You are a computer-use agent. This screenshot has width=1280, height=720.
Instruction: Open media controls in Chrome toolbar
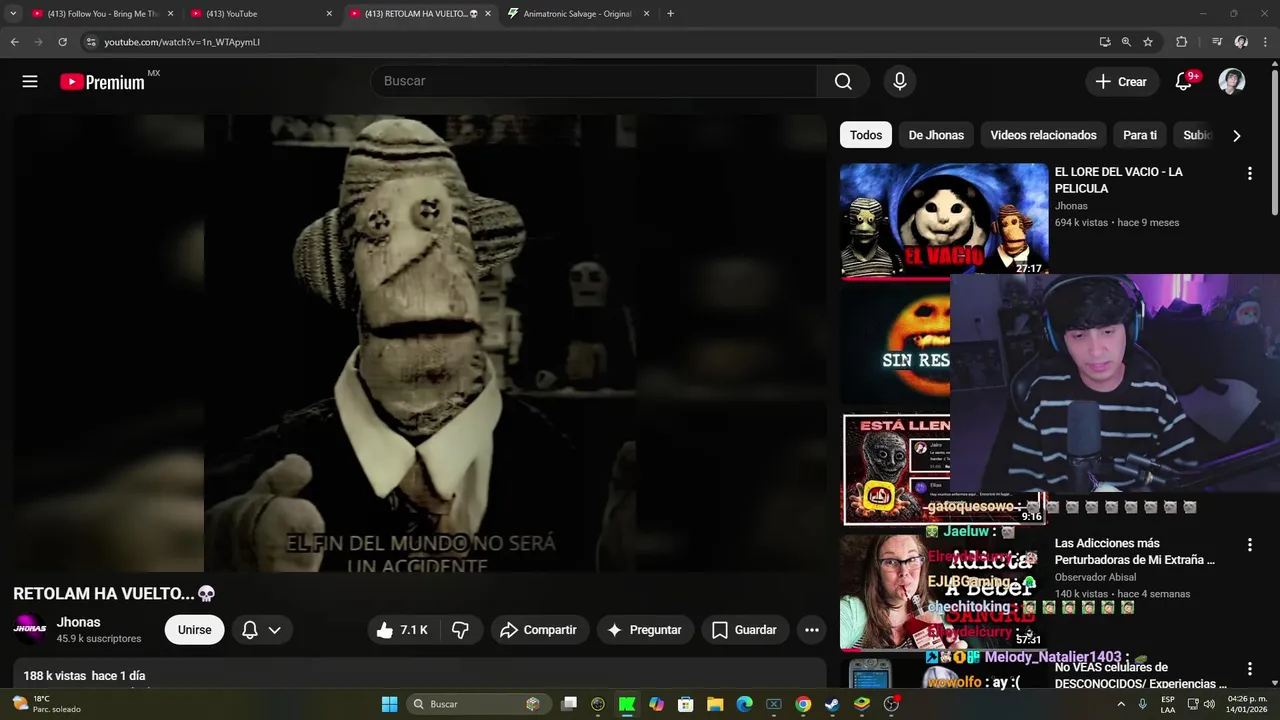tap(1217, 42)
